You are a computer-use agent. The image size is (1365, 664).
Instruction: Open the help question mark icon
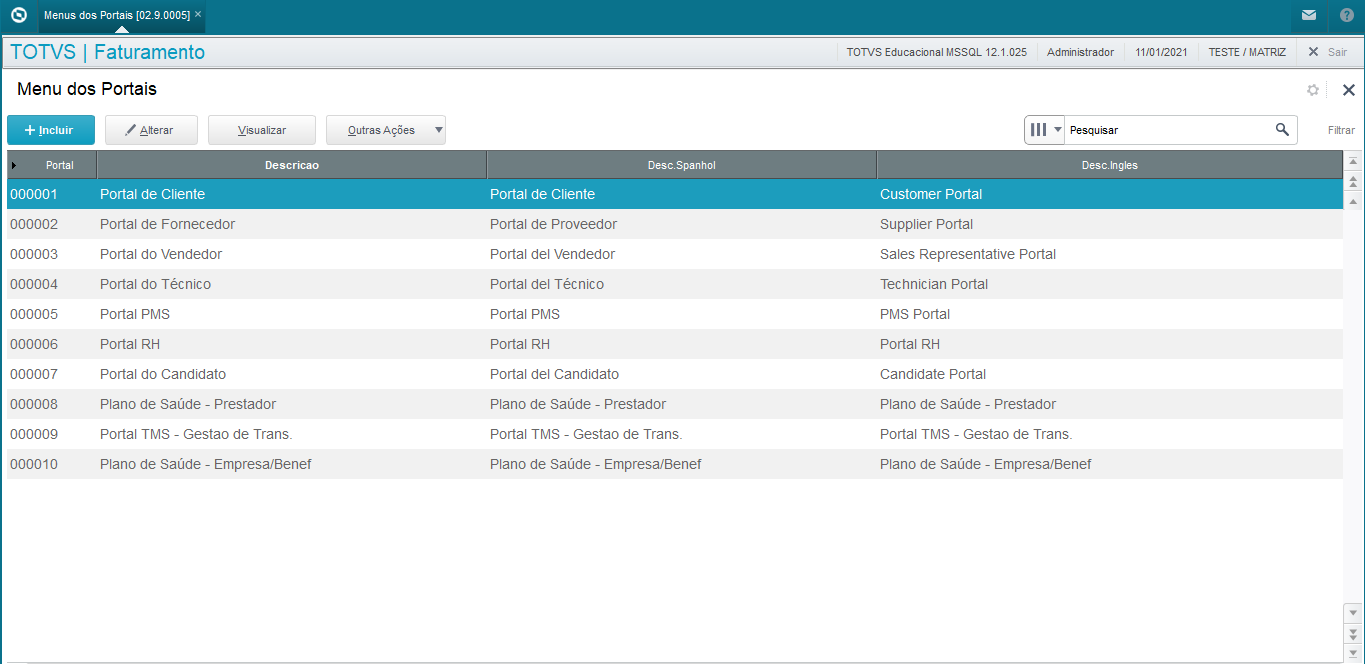click(1347, 15)
